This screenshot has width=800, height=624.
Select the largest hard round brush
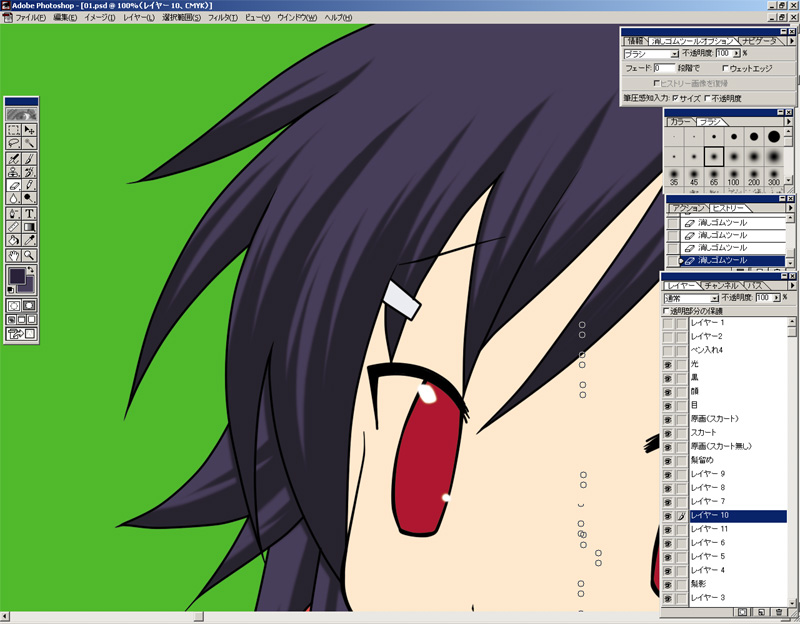pos(774,137)
